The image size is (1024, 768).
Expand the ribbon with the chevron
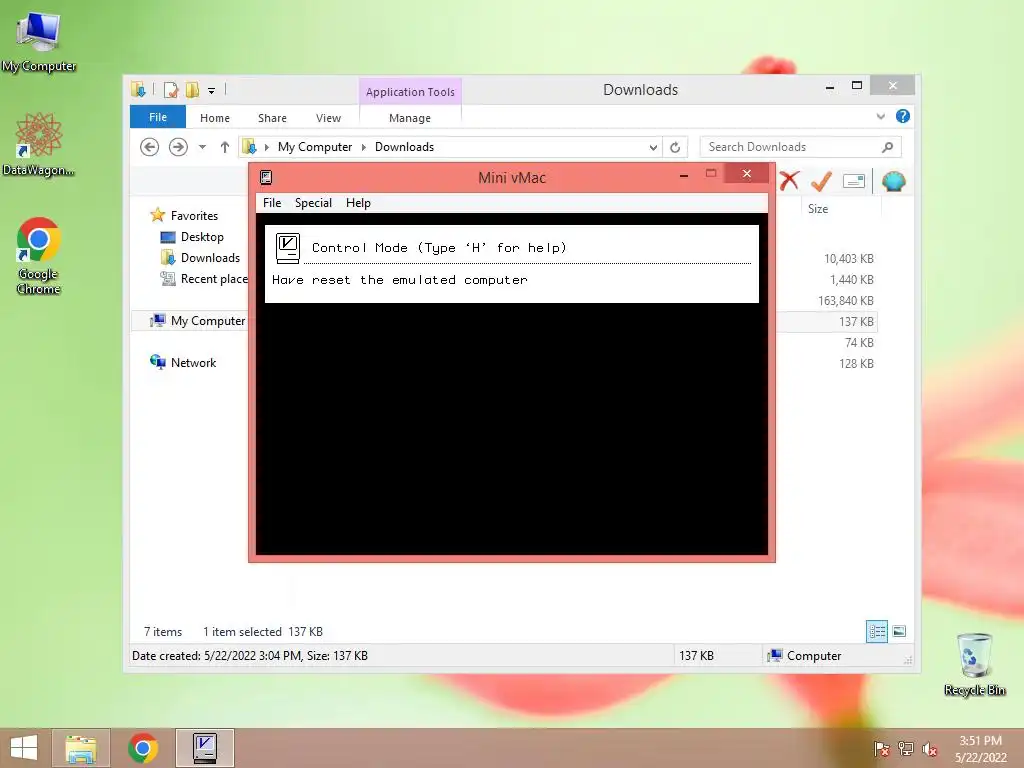pyautogui.click(x=880, y=116)
